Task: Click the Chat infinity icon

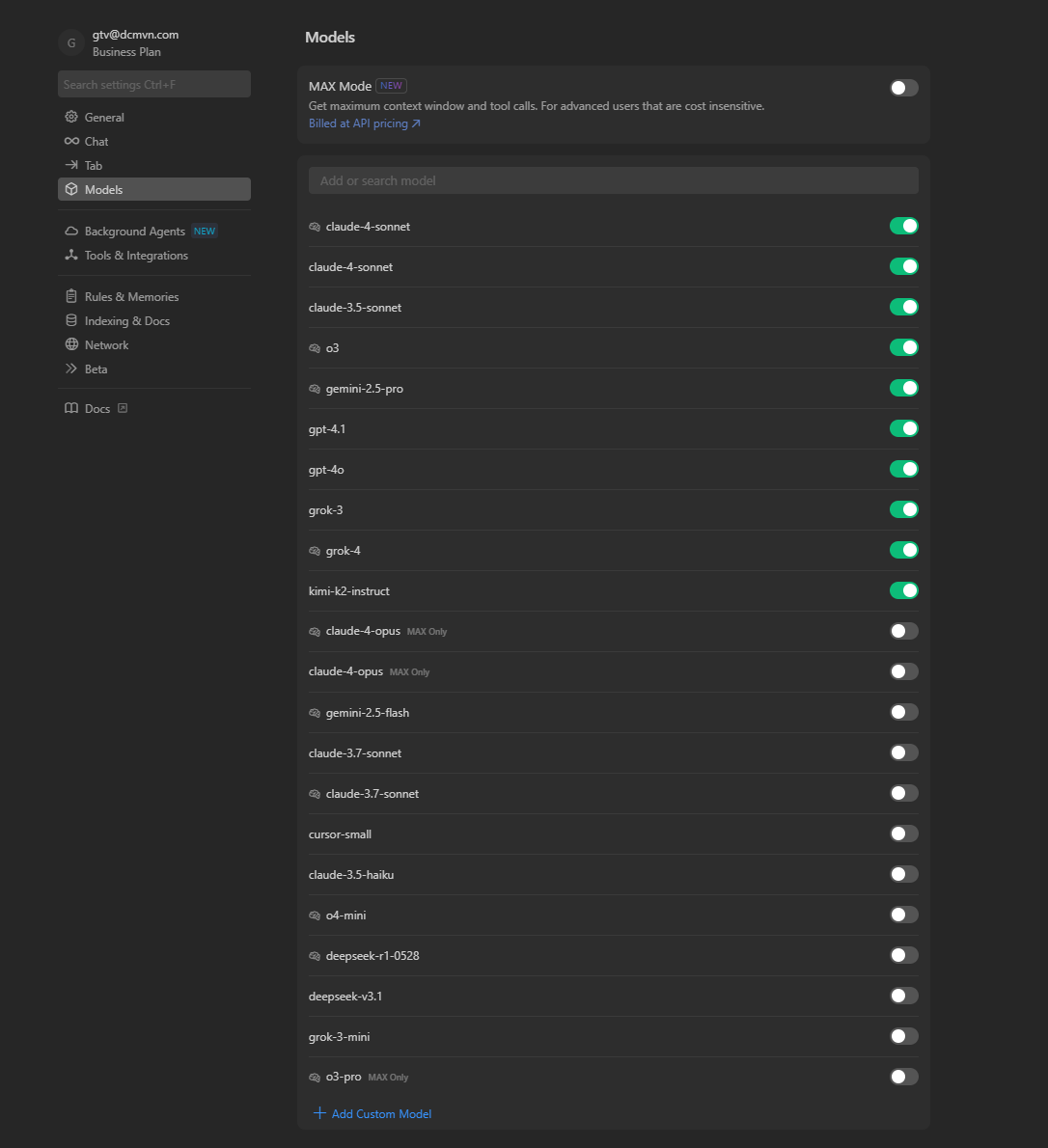Action: (x=71, y=141)
